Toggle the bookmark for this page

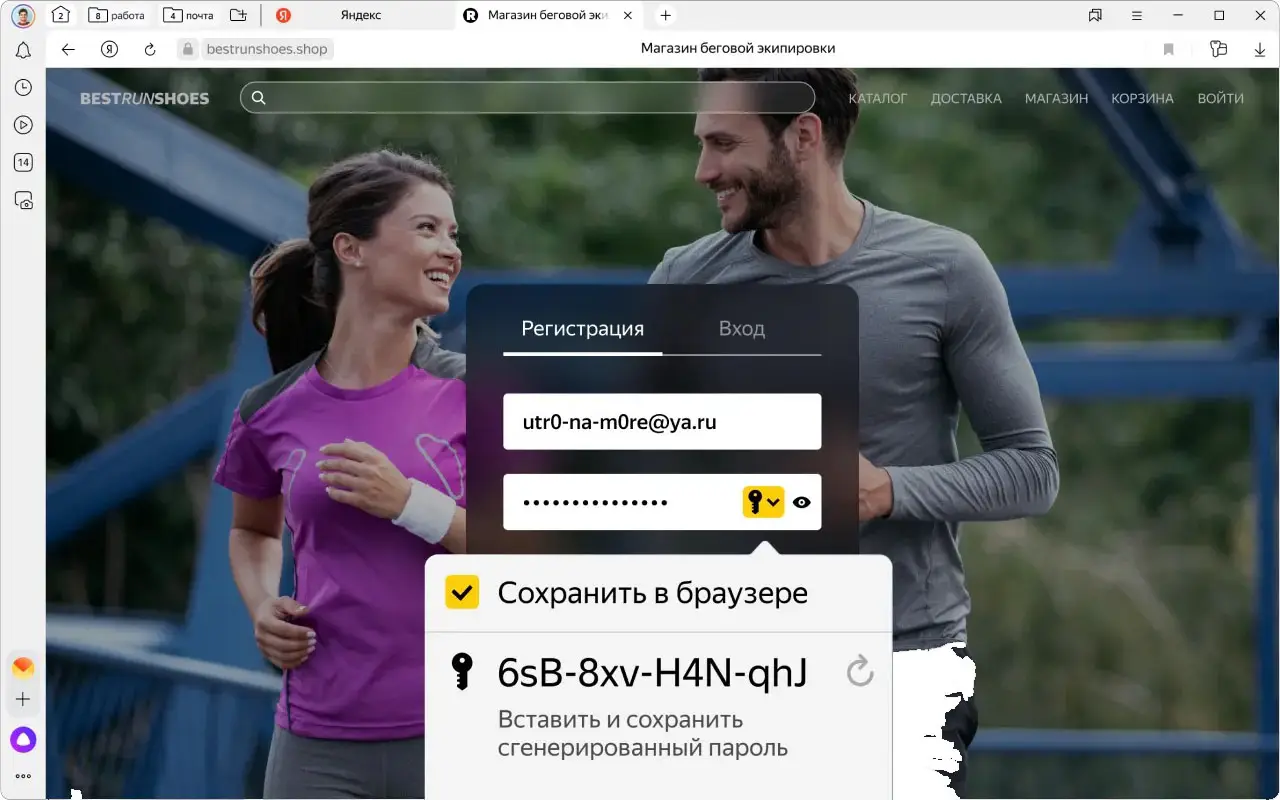coord(1168,49)
